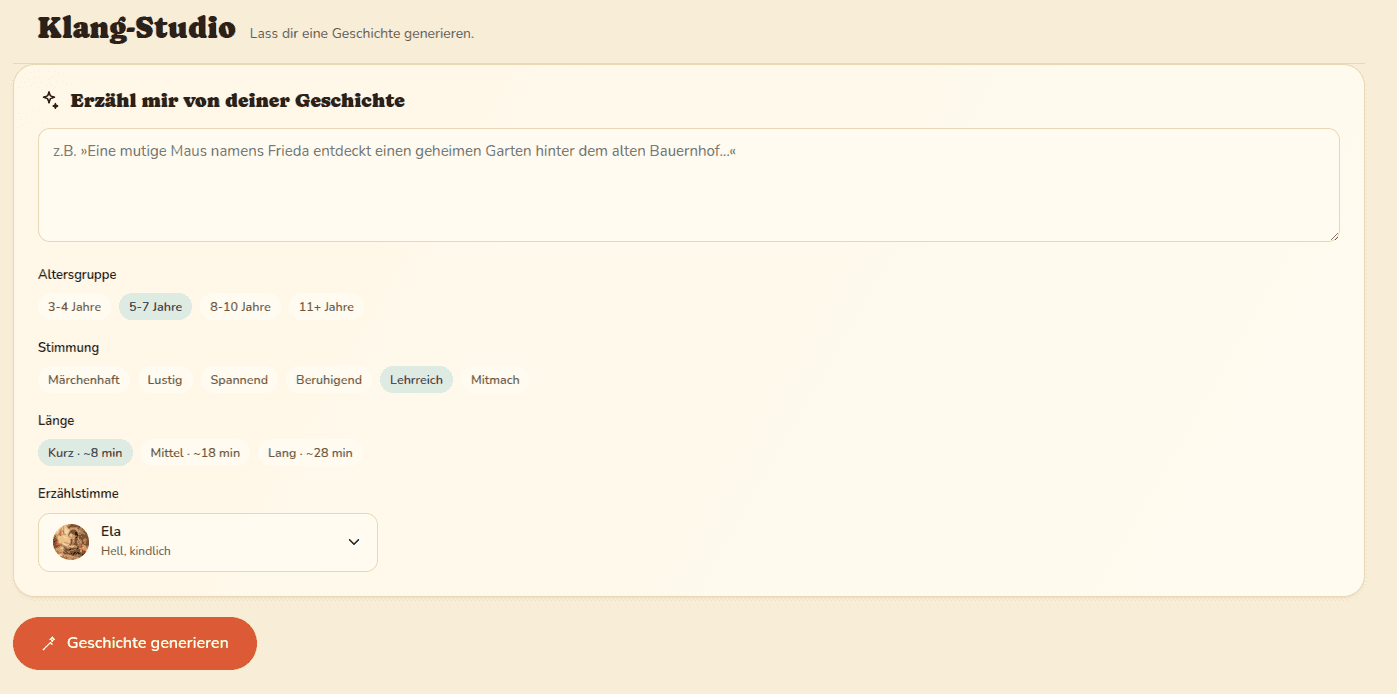Click the Altersgruppe label
The height and width of the screenshot is (694, 1397).
coord(77,275)
